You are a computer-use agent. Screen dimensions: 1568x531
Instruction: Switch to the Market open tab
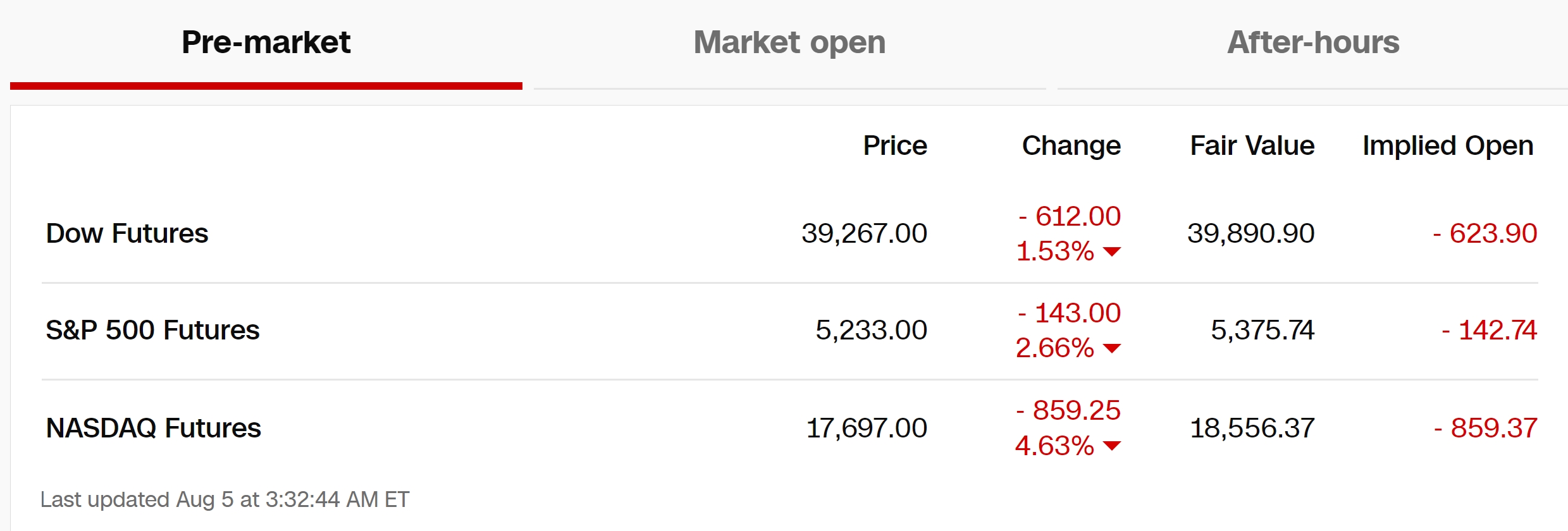789,43
